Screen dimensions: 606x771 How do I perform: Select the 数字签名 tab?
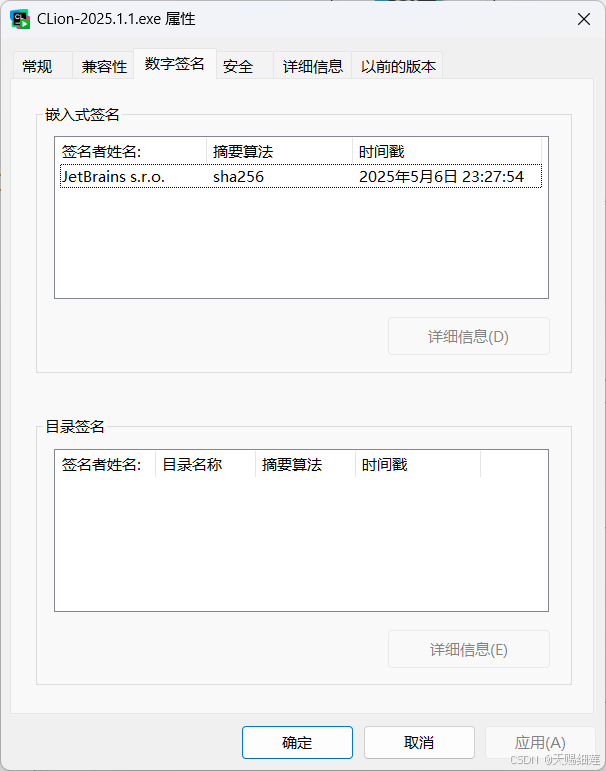[x=175, y=64]
